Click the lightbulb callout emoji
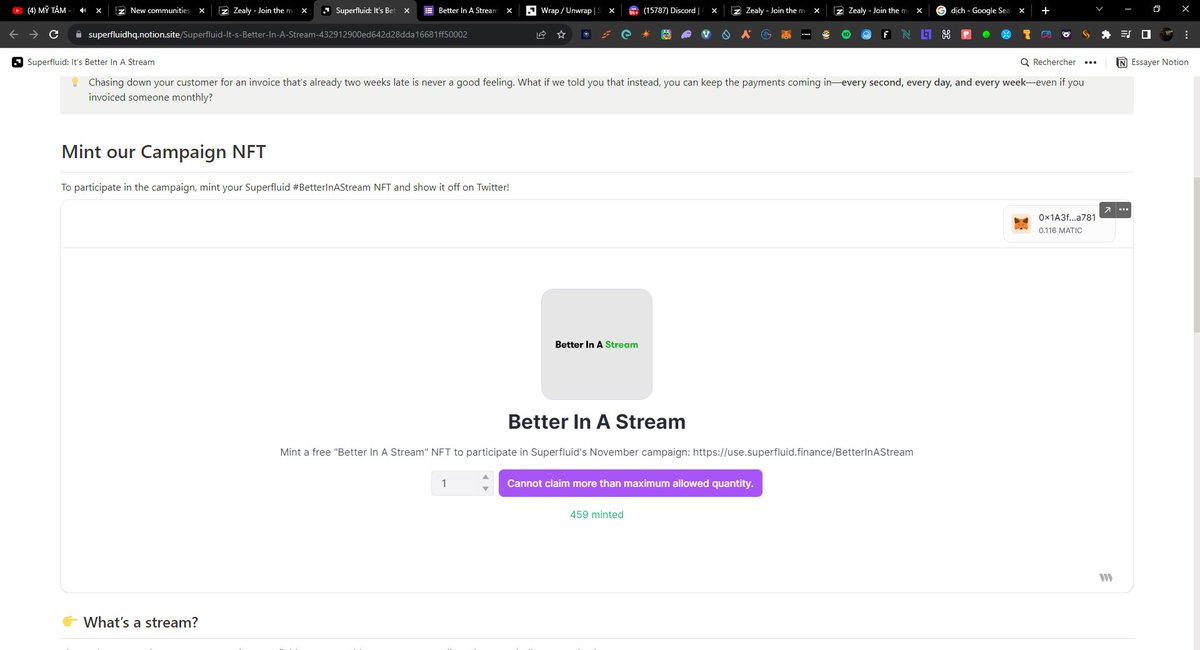This screenshot has height=650, width=1200. click(75, 82)
